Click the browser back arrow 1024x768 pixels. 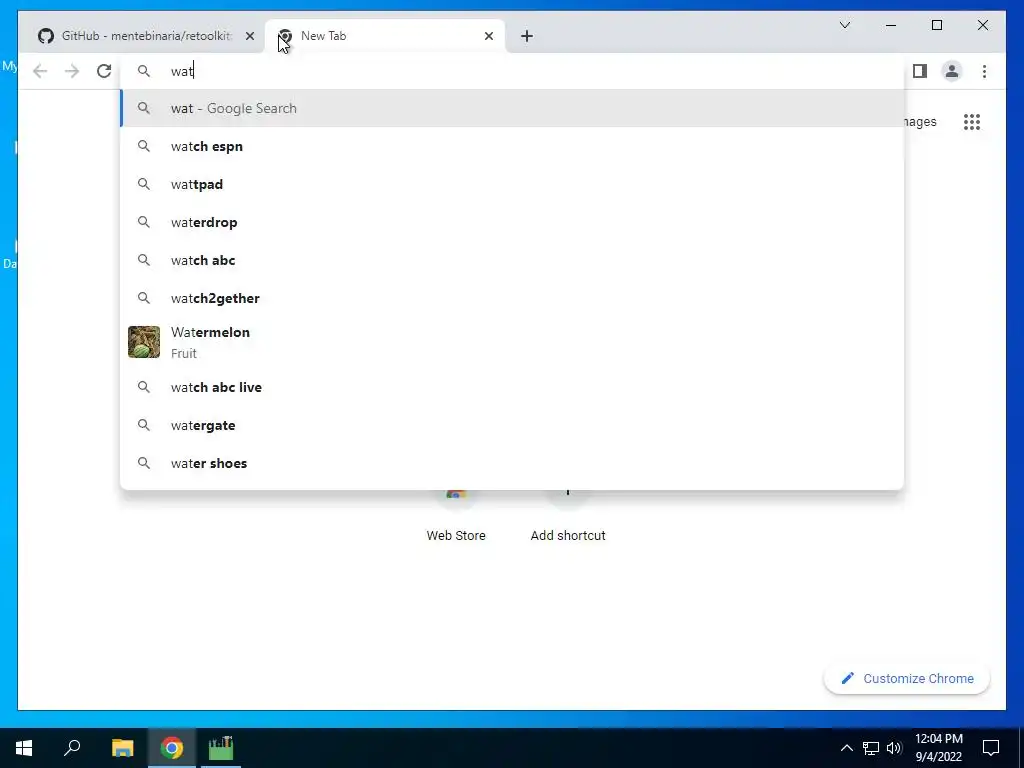point(40,71)
